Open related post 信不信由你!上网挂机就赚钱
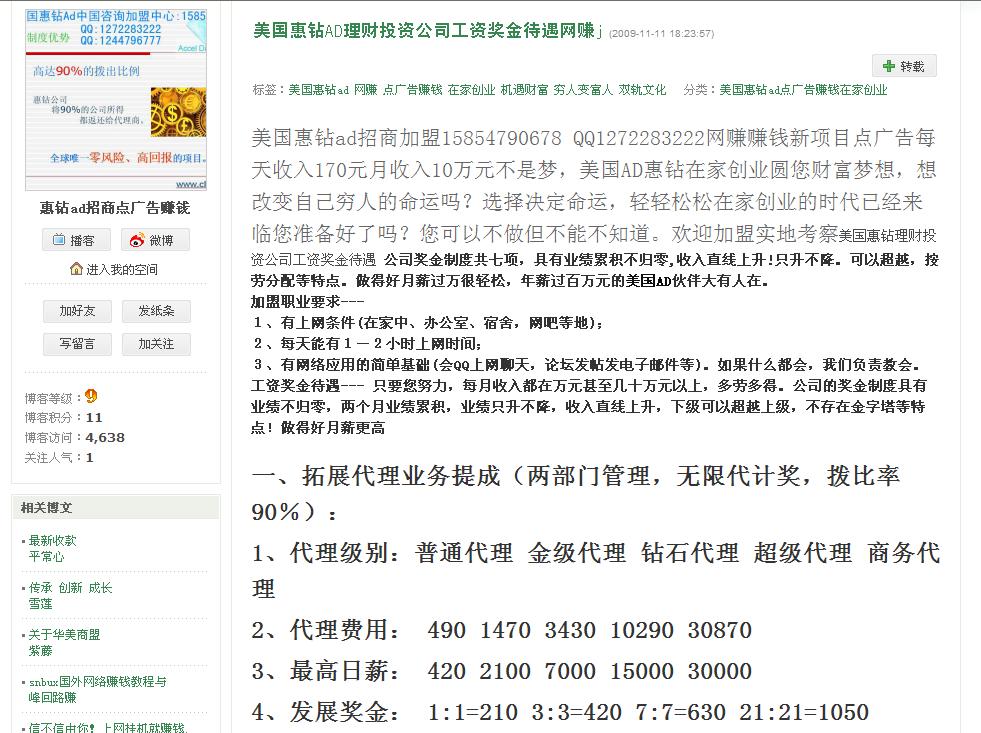 point(108,727)
